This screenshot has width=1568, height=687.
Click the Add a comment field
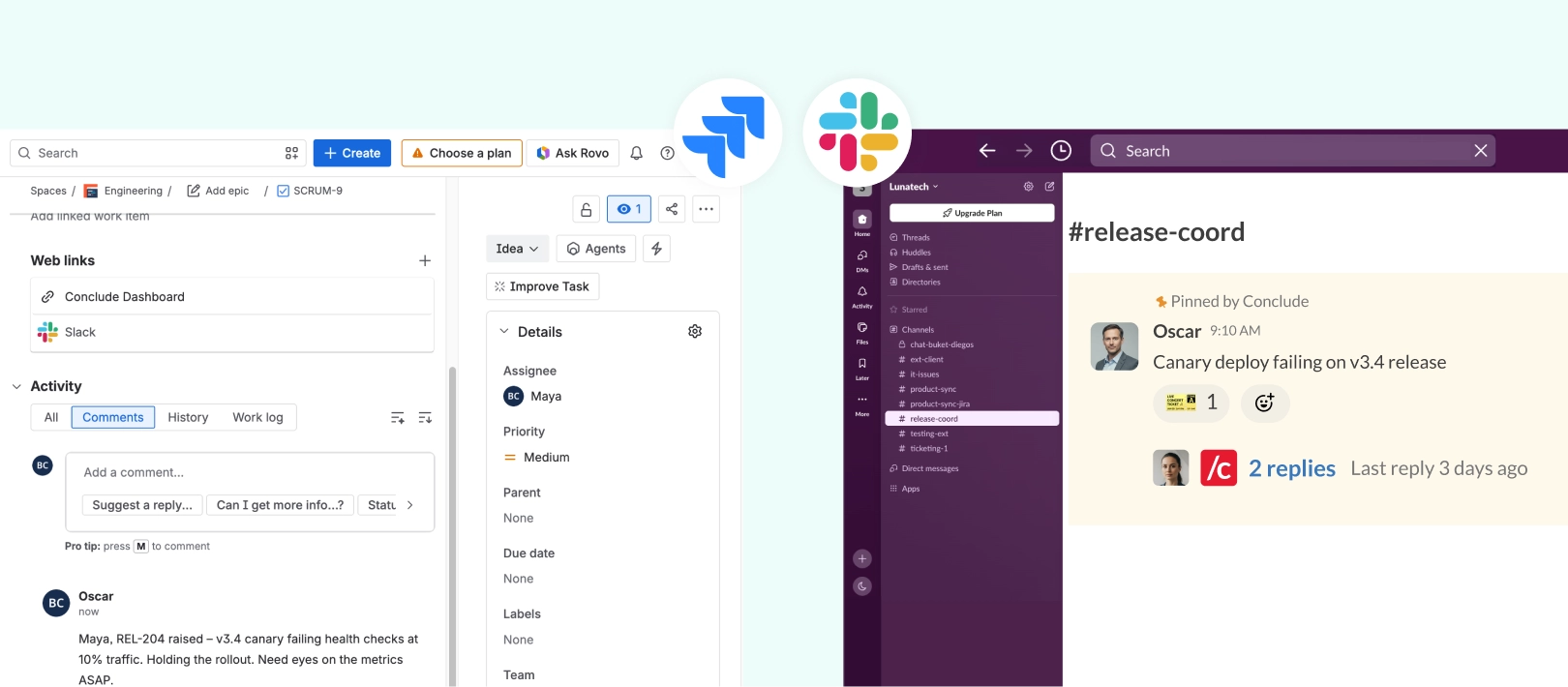click(x=250, y=472)
